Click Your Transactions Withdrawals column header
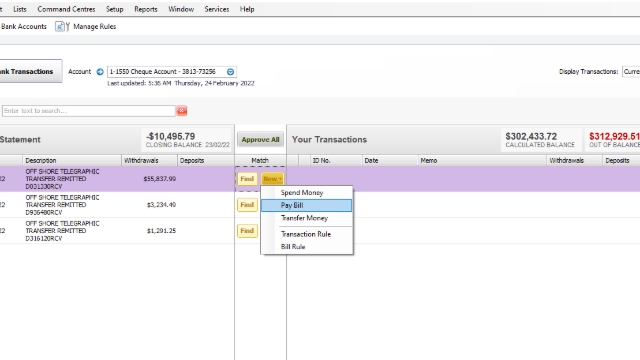 click(574, 160)
